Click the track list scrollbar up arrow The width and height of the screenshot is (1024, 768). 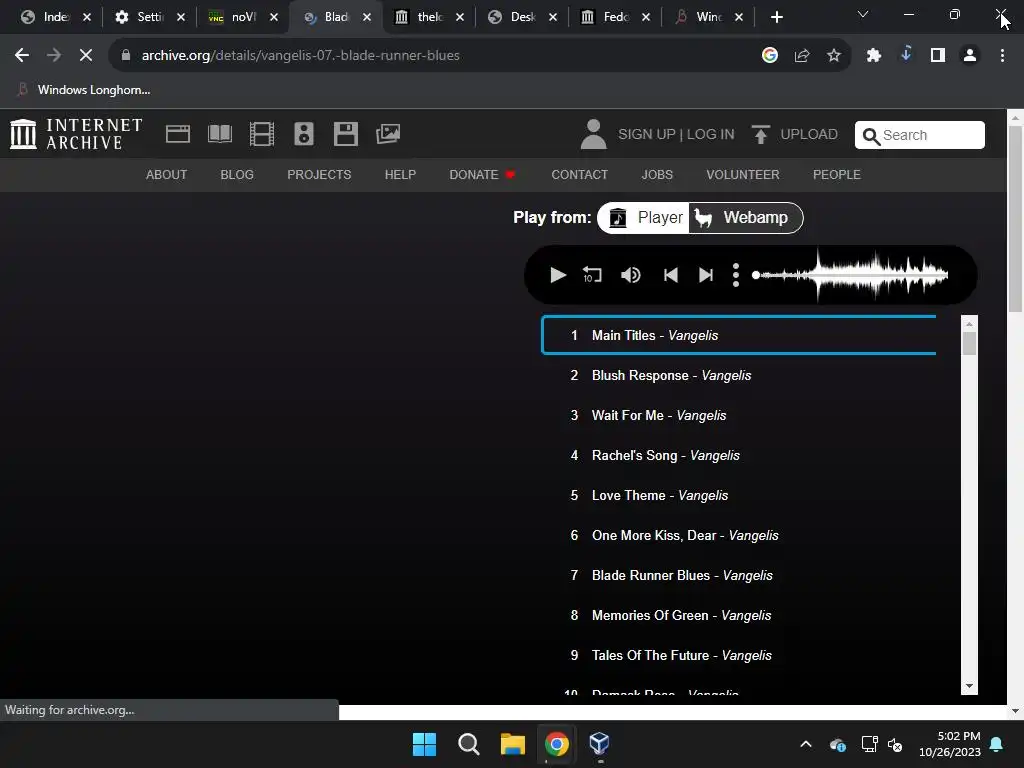click(x=969, y=323)
